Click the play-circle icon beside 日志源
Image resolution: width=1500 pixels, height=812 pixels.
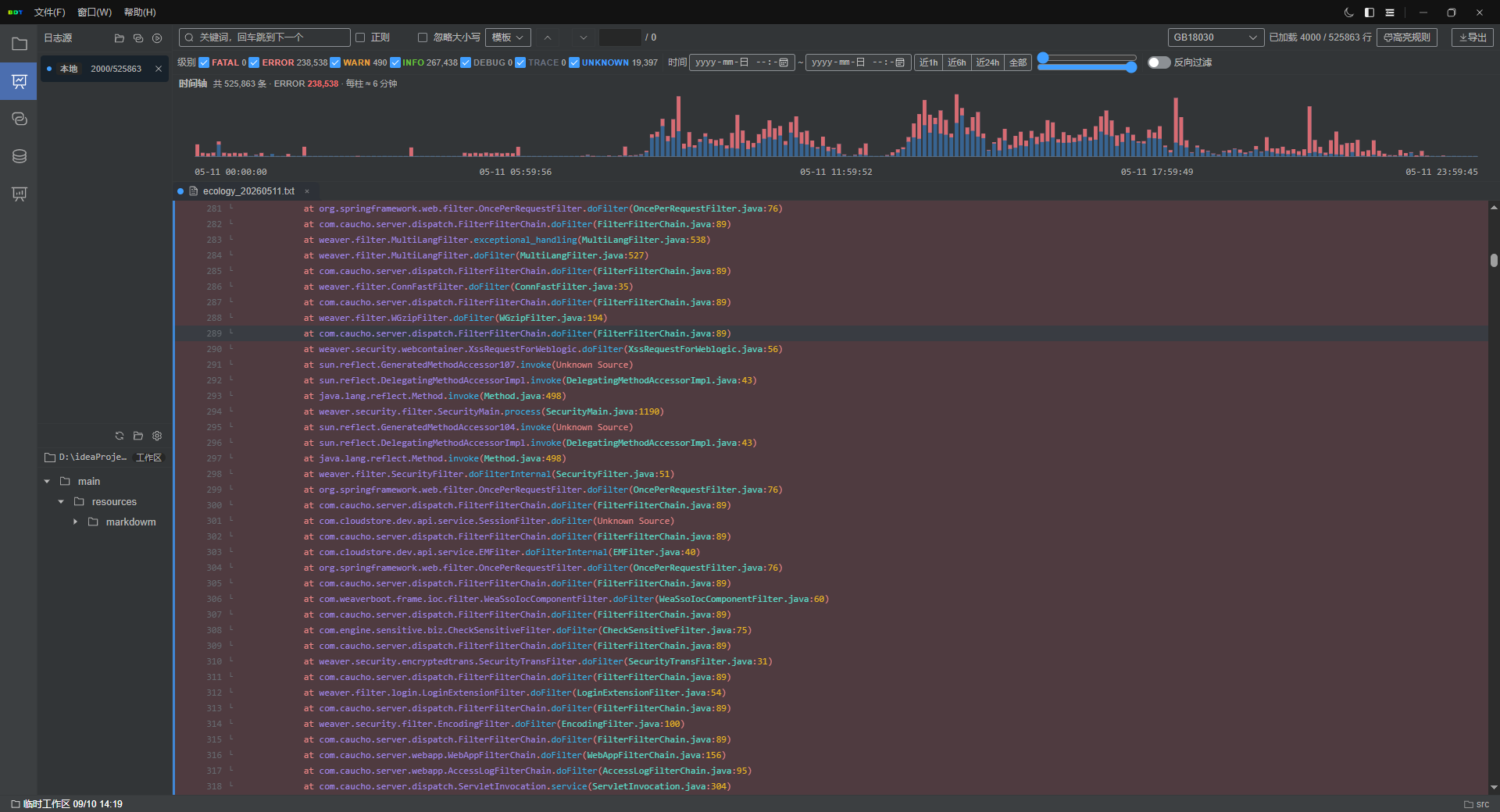pyautogui.click(x=157, y=37)
